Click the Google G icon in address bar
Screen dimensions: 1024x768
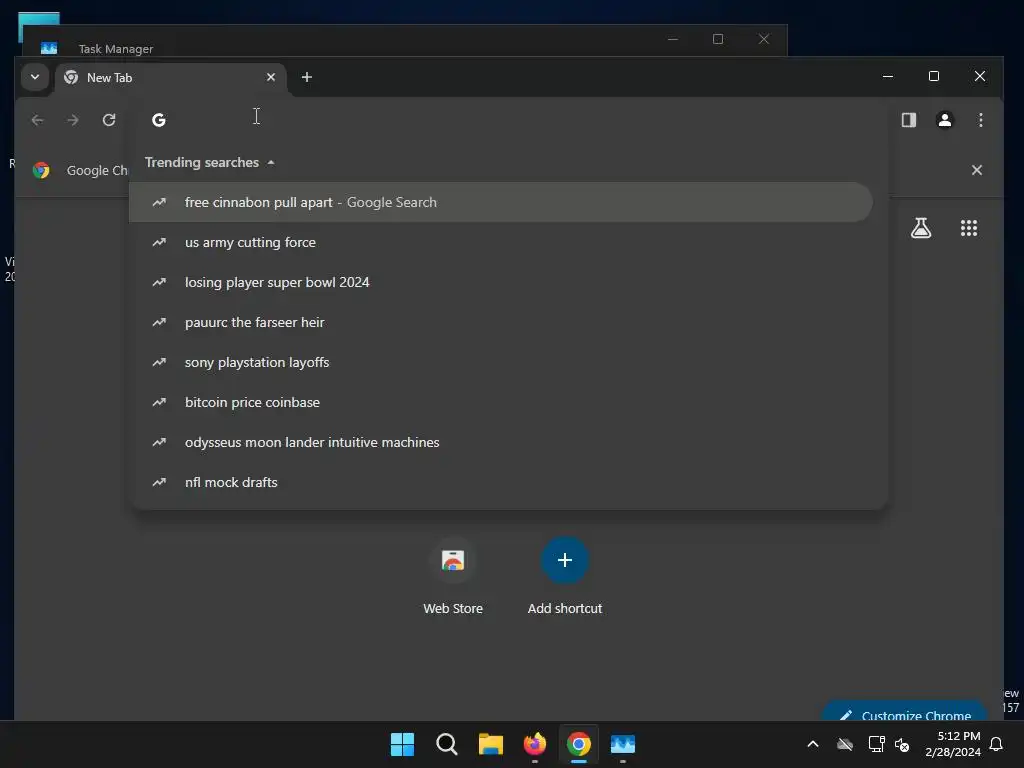tap(159, 120)
